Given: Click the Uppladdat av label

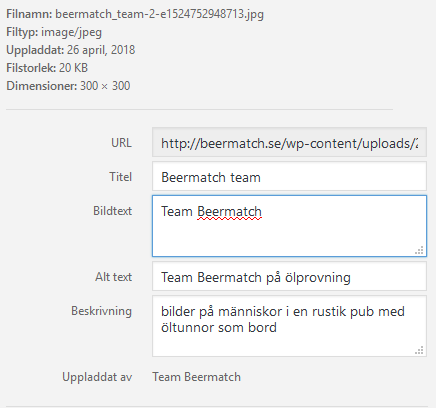Looking at the screenshot, I should pos(97,377).
